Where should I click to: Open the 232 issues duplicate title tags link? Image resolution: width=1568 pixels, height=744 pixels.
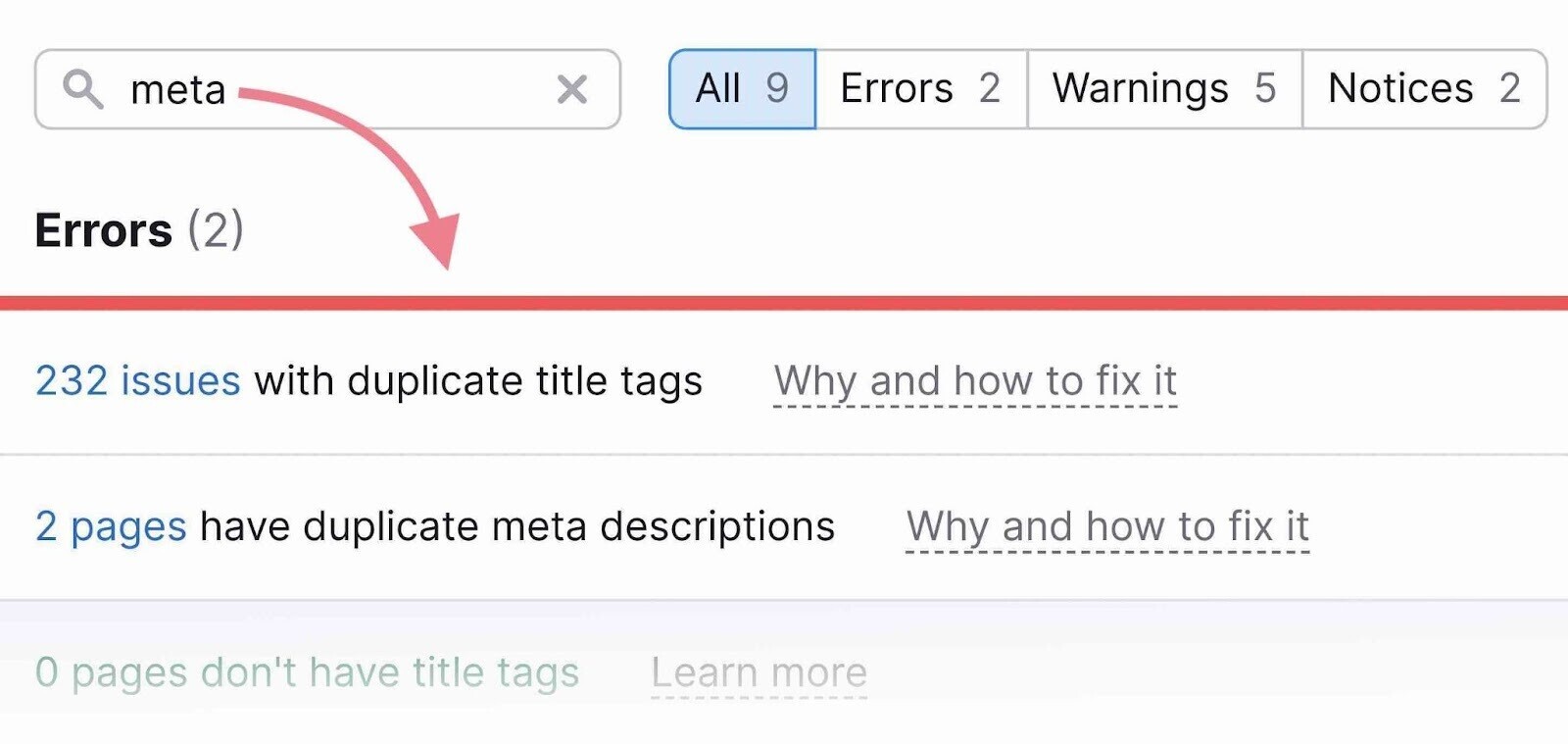pyautogui.click(x=136, y=381)
